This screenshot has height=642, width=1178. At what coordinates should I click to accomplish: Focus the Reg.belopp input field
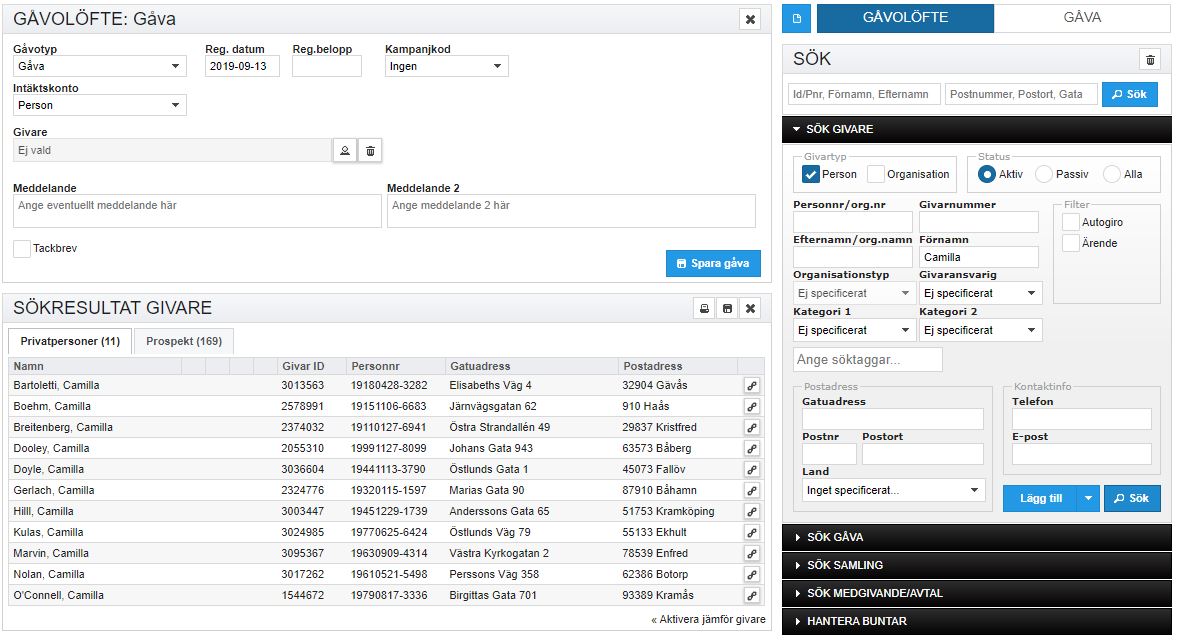point(327,66)
